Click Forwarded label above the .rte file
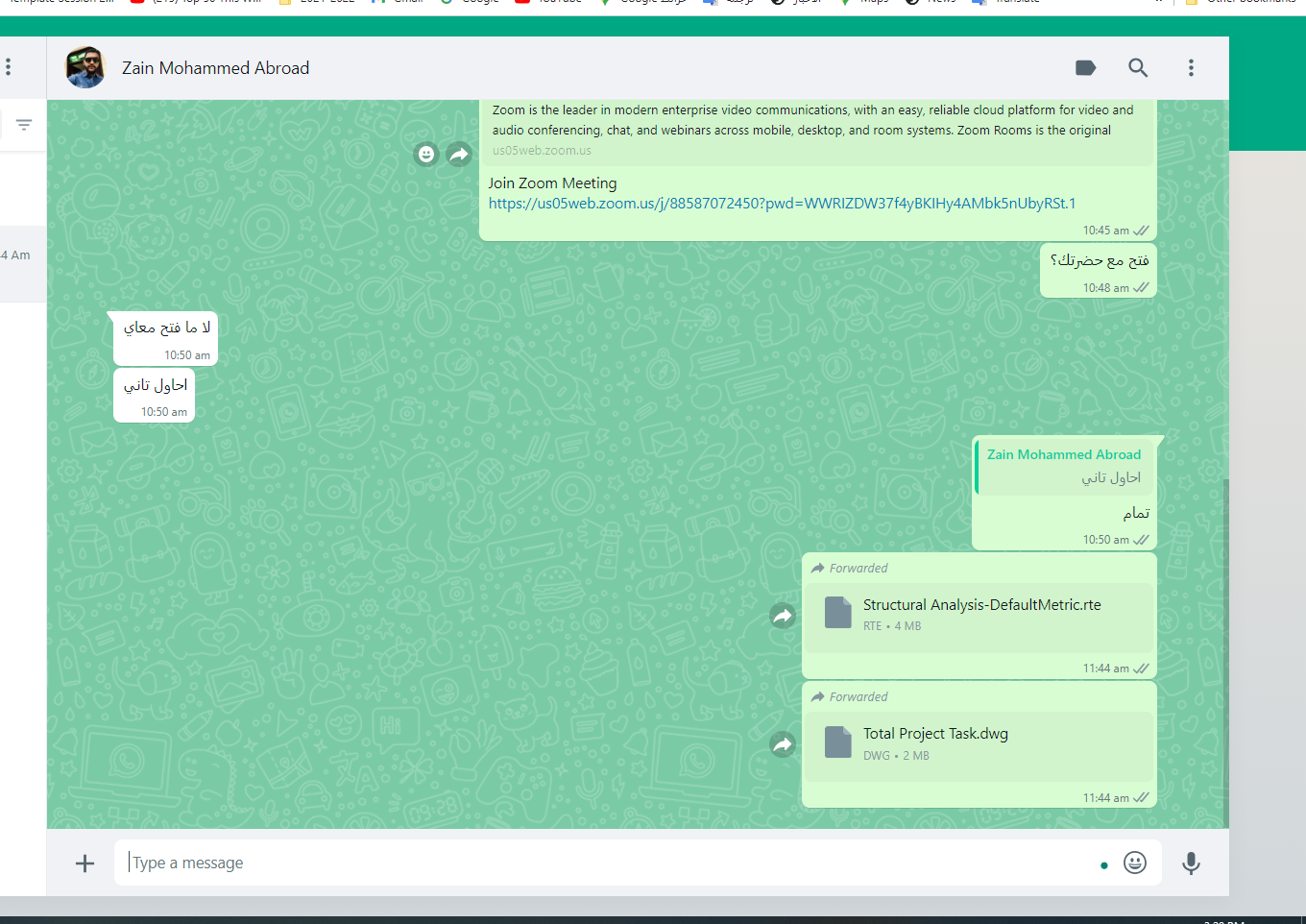 point(850,569)
